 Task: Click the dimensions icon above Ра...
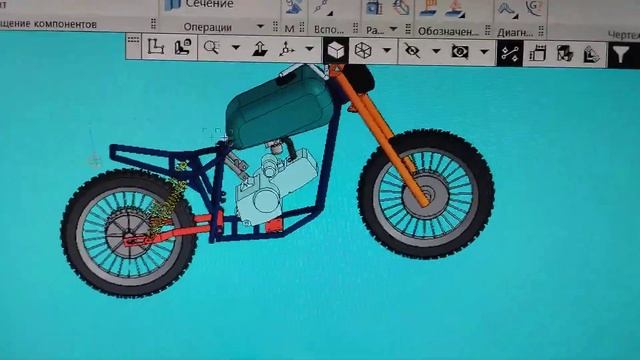click(x=374, y=7)
